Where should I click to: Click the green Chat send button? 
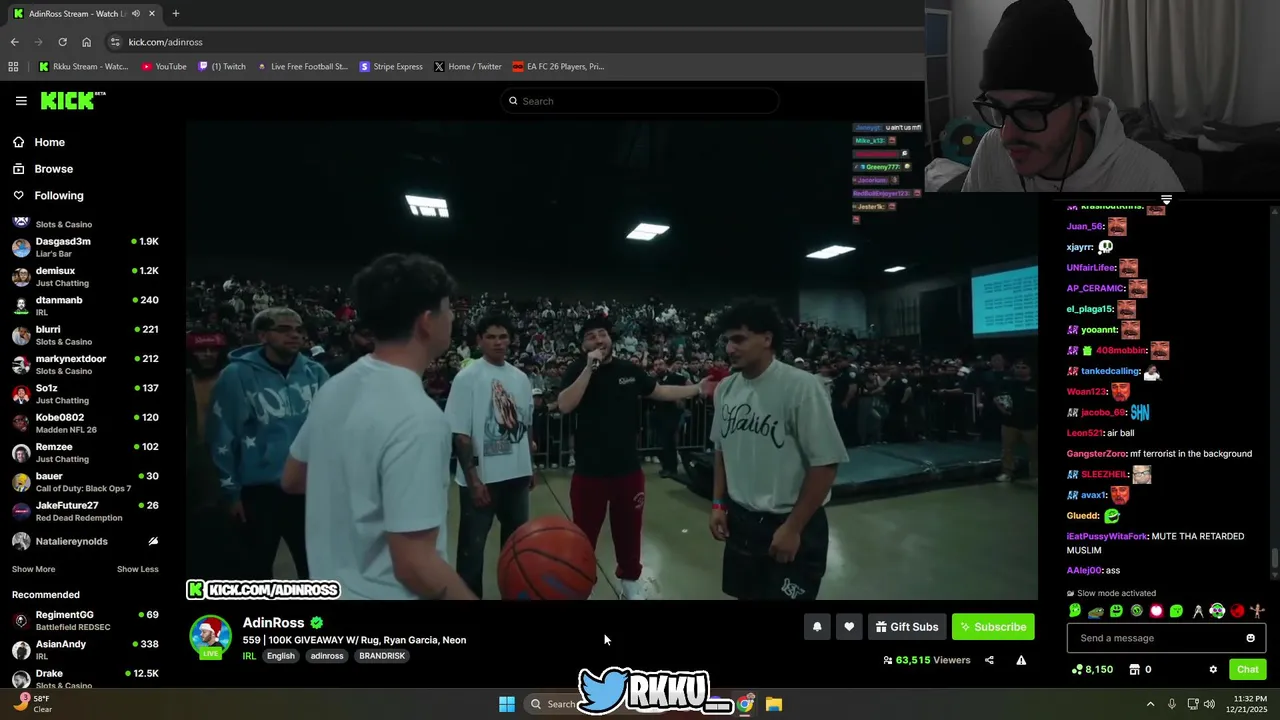click(1247, 670)
